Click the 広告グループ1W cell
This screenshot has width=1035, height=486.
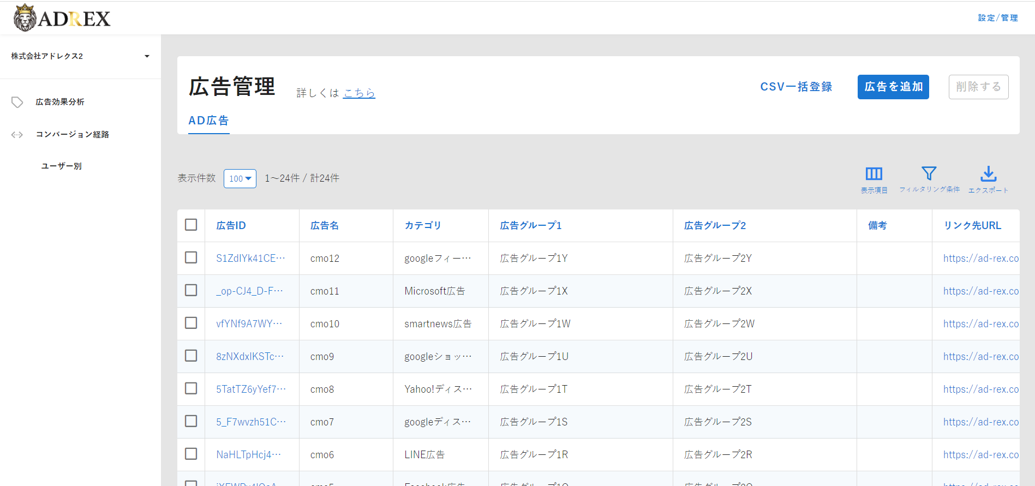point(535,324)
